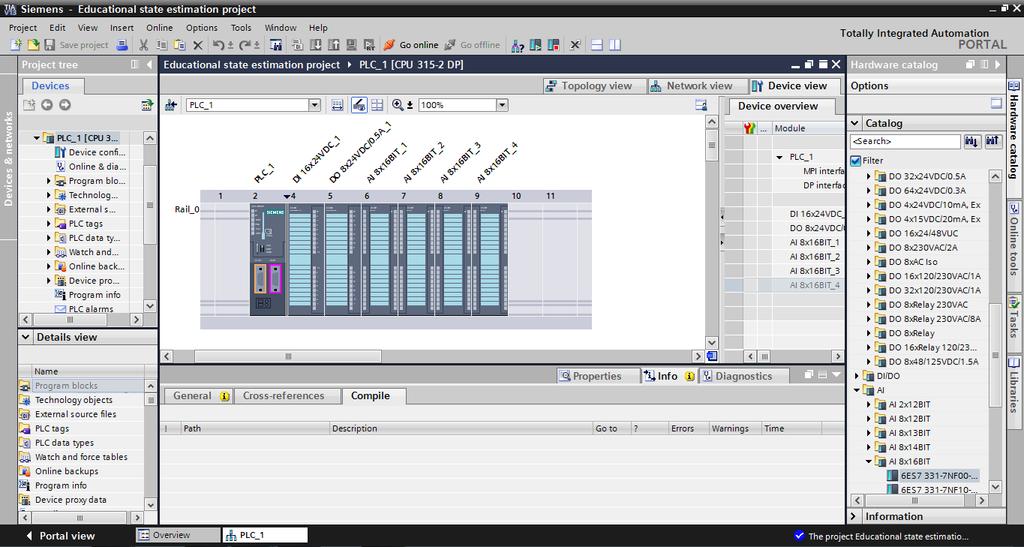Collapse the Details view section

click(25, 337)
